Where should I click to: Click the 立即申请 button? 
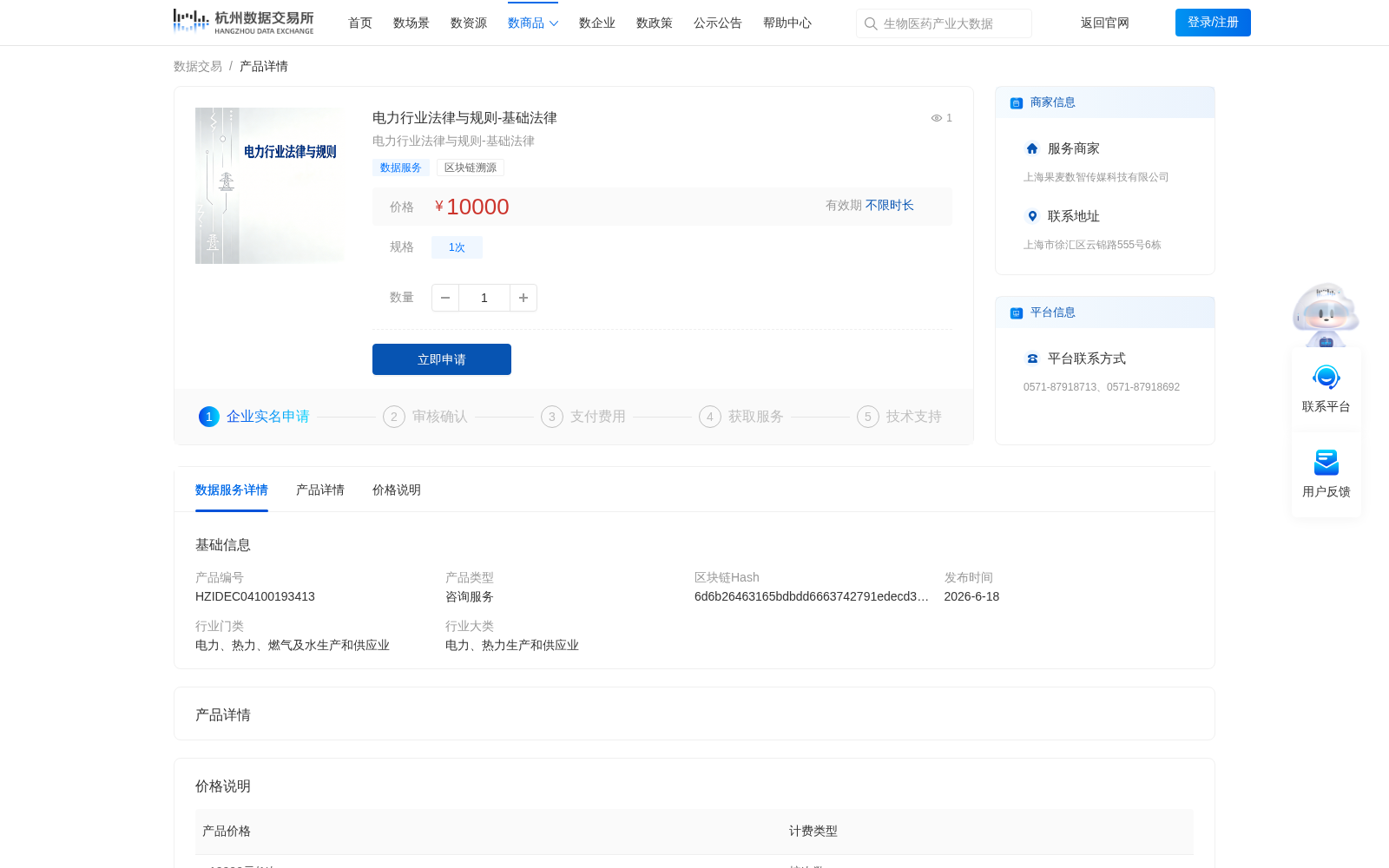click(442, 359)
